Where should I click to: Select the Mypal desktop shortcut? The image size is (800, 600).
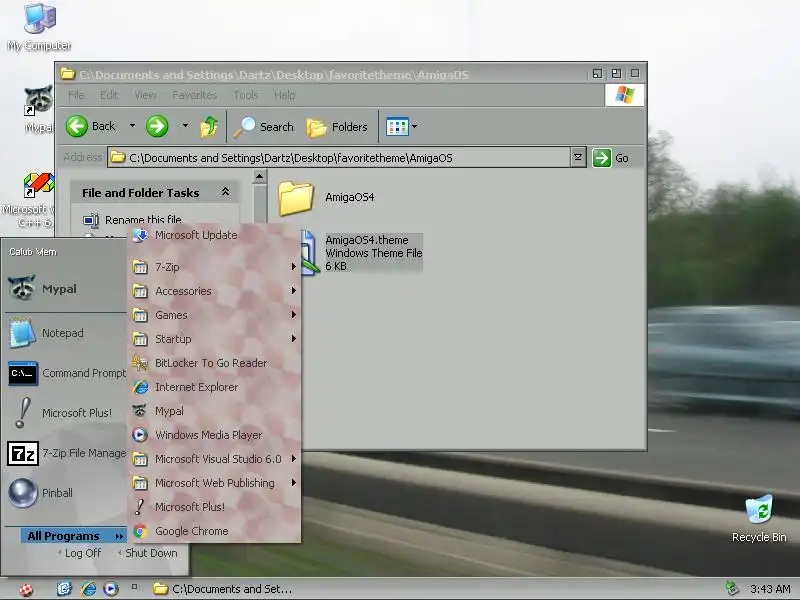(39, 108)
